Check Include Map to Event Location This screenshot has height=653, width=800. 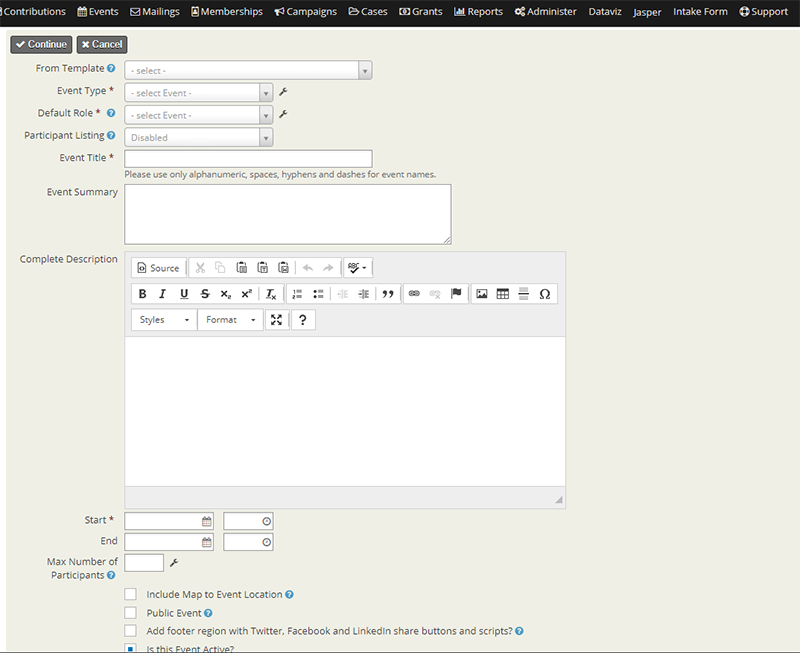(x=130, y=594)
